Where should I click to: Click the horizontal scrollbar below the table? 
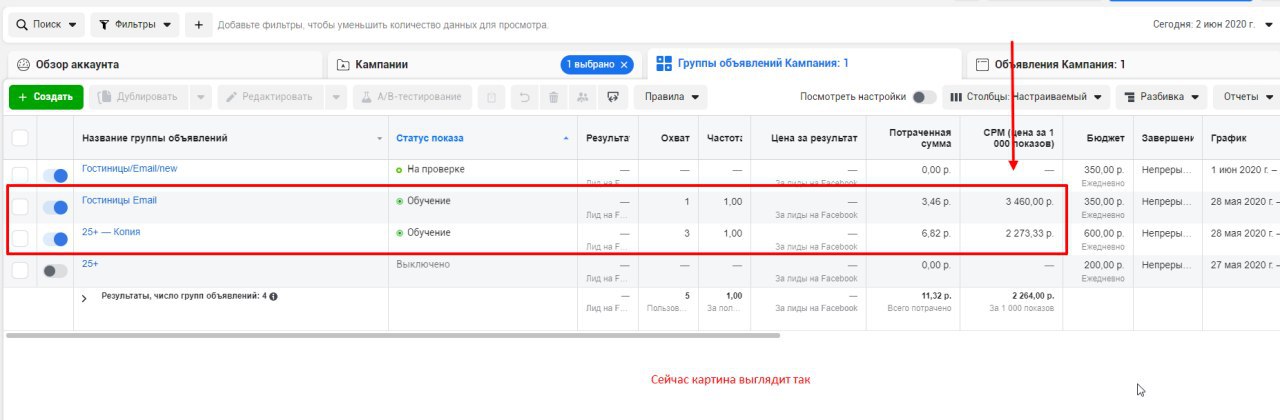[392, 335]
